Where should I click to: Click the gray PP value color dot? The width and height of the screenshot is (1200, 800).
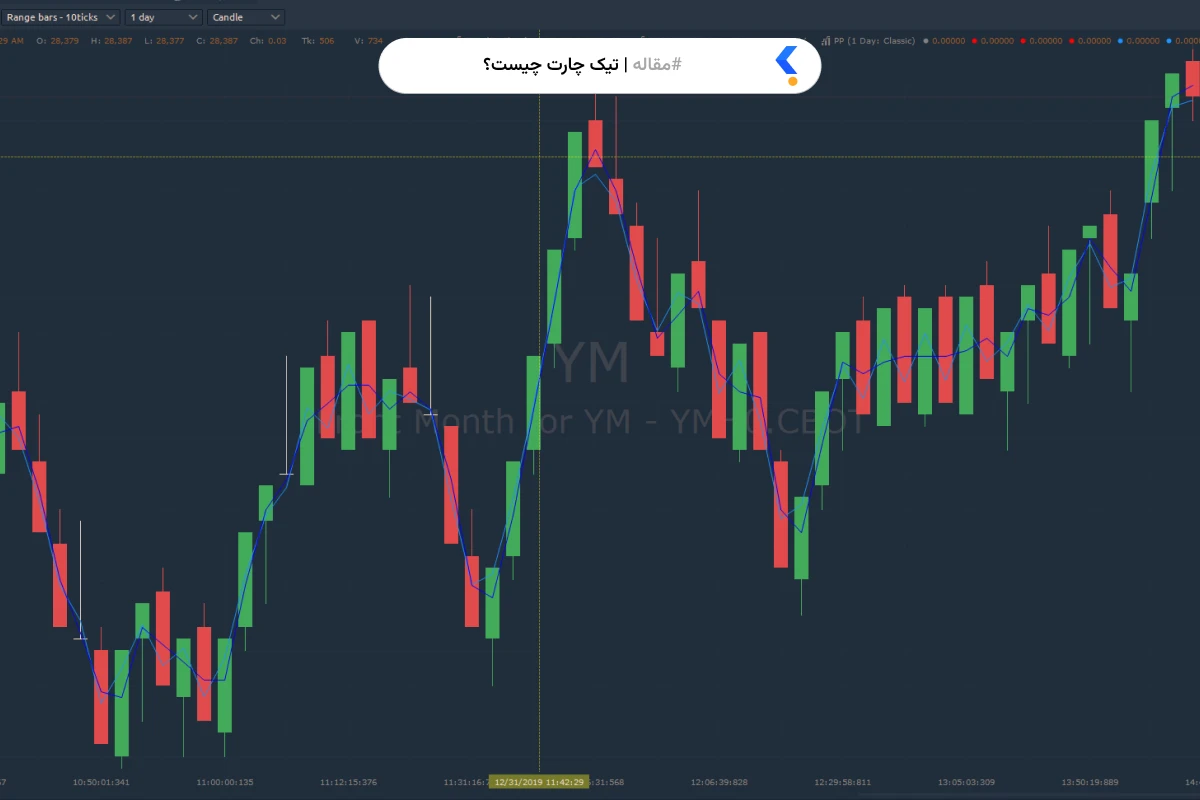click(x=925, y=41)
